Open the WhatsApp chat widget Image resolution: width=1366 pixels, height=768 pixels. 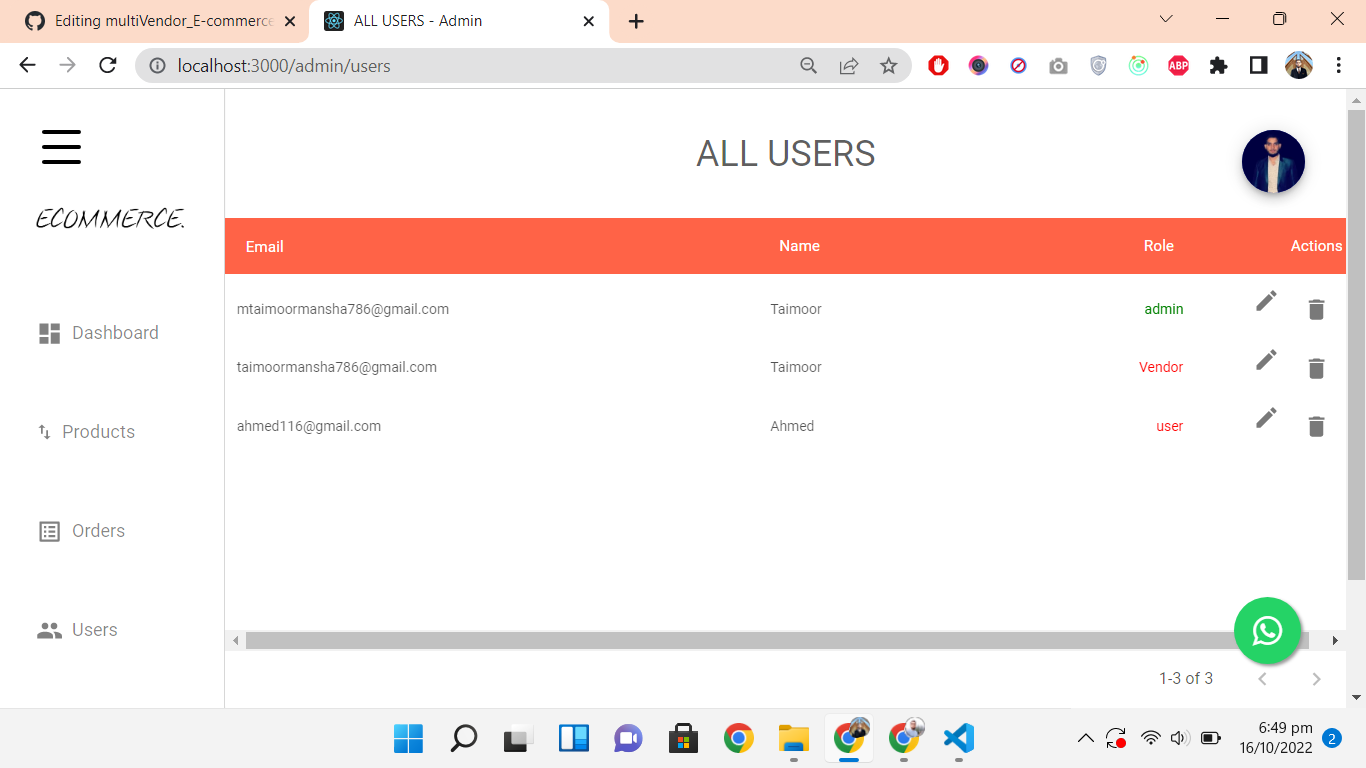[x=1267, y=631]
